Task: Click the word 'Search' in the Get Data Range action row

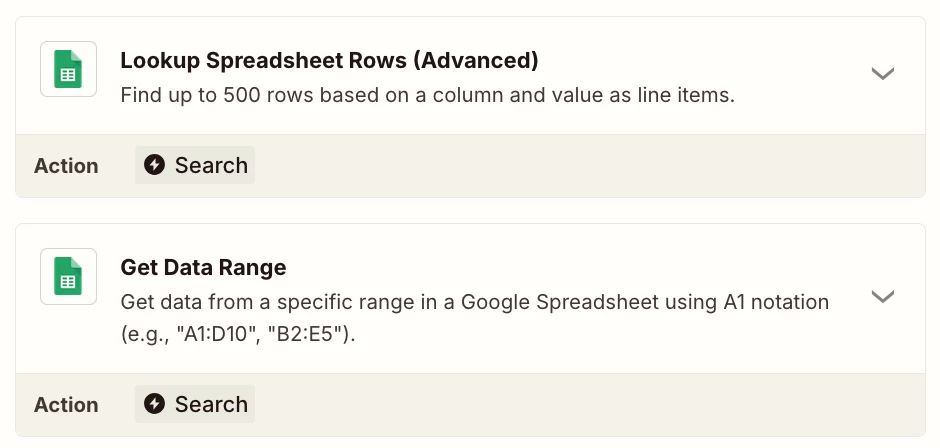Action: [211, 404]
